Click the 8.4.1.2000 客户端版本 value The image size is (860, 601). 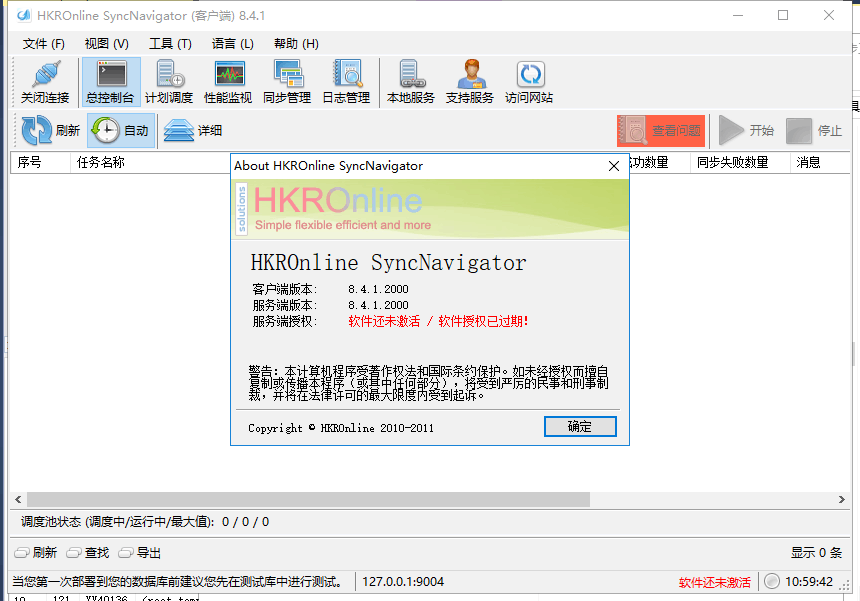tap(378, 289)
